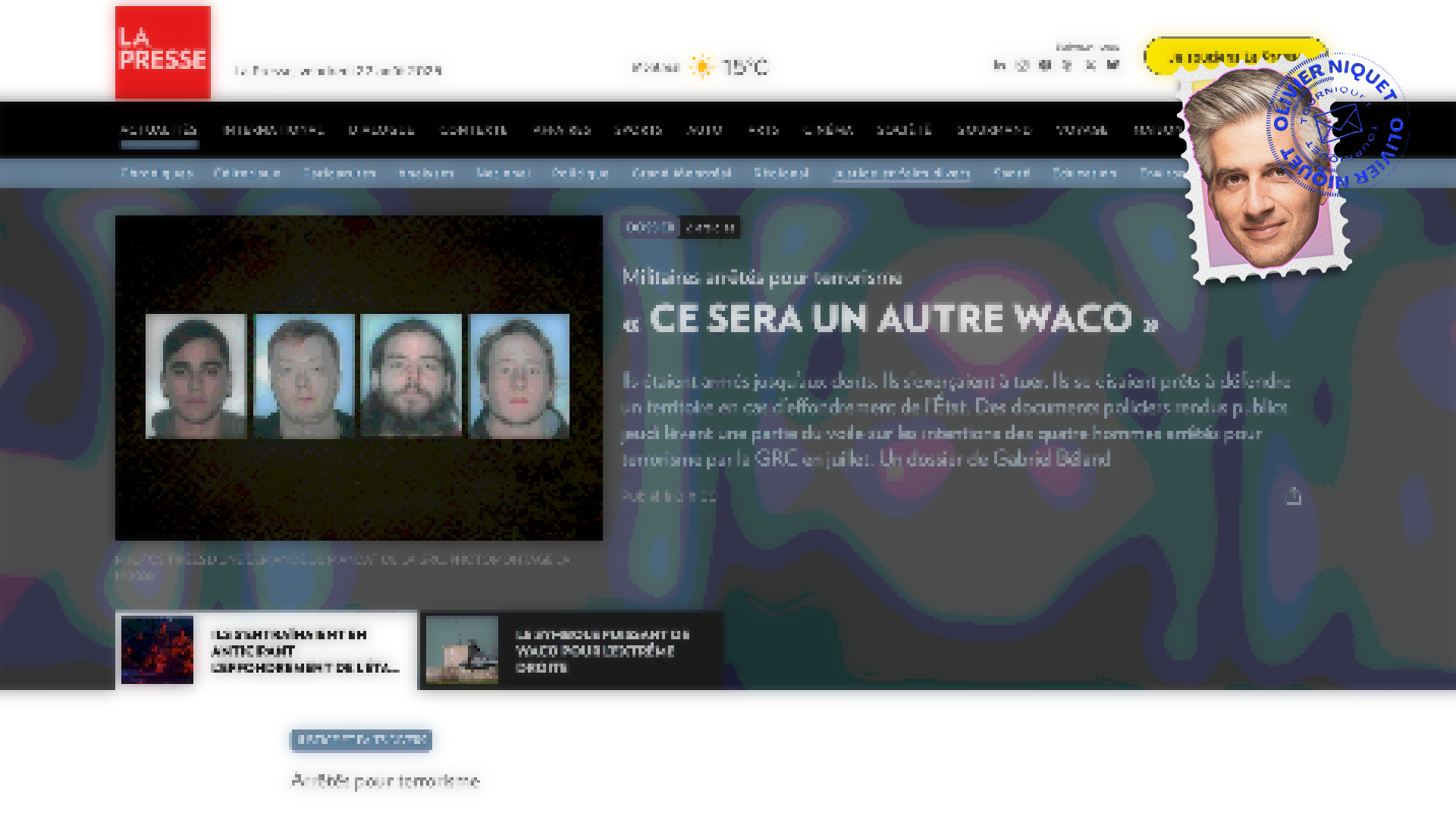The image size is (1456, 819).
Task: Open headline « Ce sera un autre Waco »
Action: click(x=890, y=318)
